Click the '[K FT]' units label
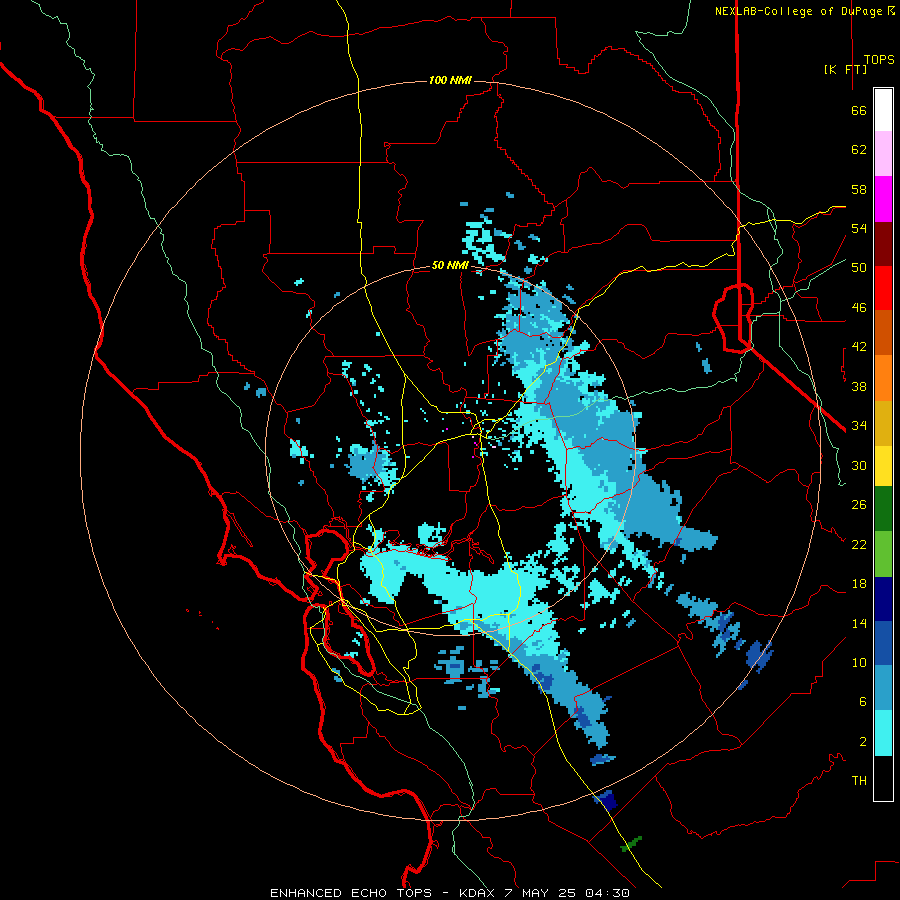 coord(845,69)
